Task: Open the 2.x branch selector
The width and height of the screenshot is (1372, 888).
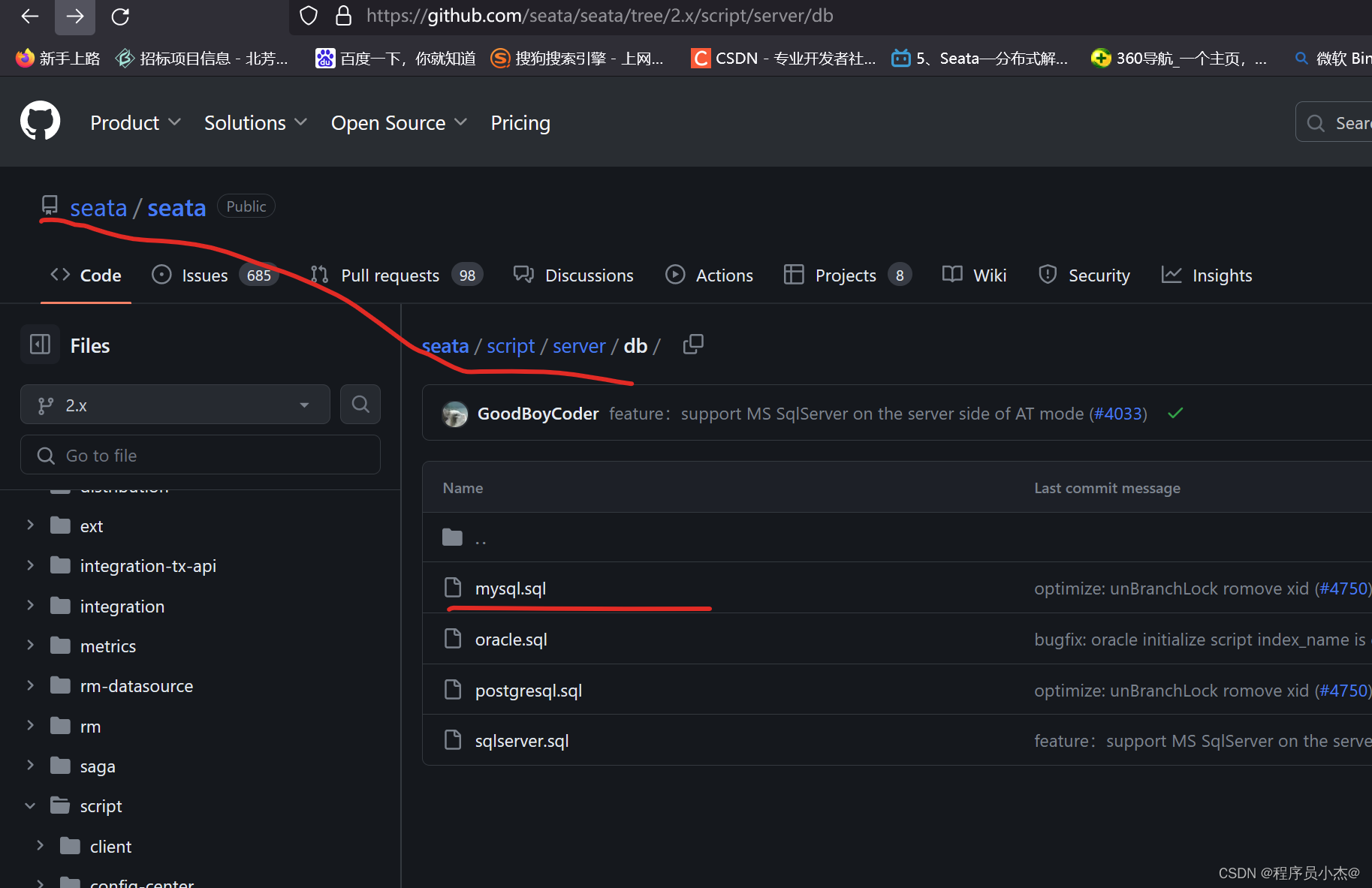Action: [x=175, y=405]
